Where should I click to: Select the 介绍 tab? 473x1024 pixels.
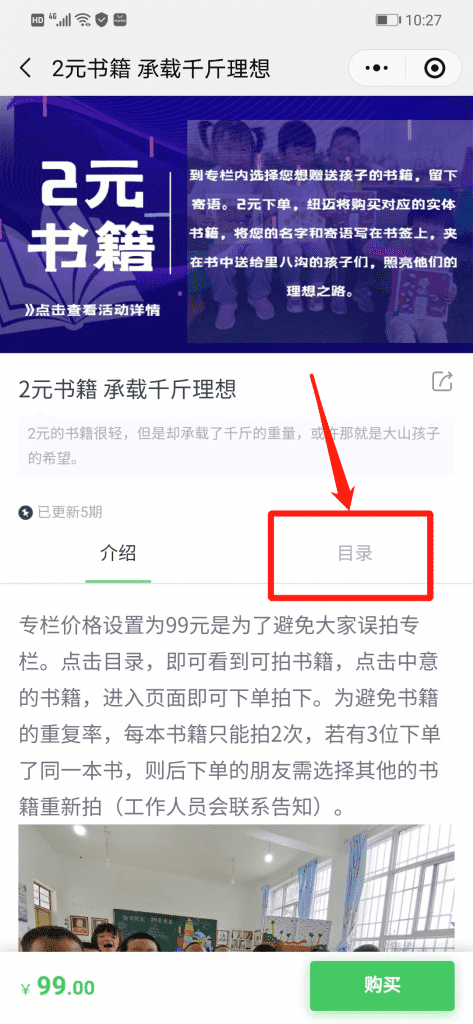pos(118,553)
